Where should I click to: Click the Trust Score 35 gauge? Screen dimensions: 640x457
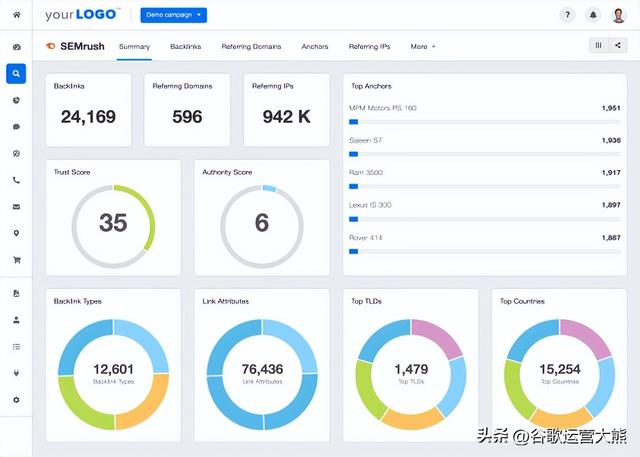(113, 226)
